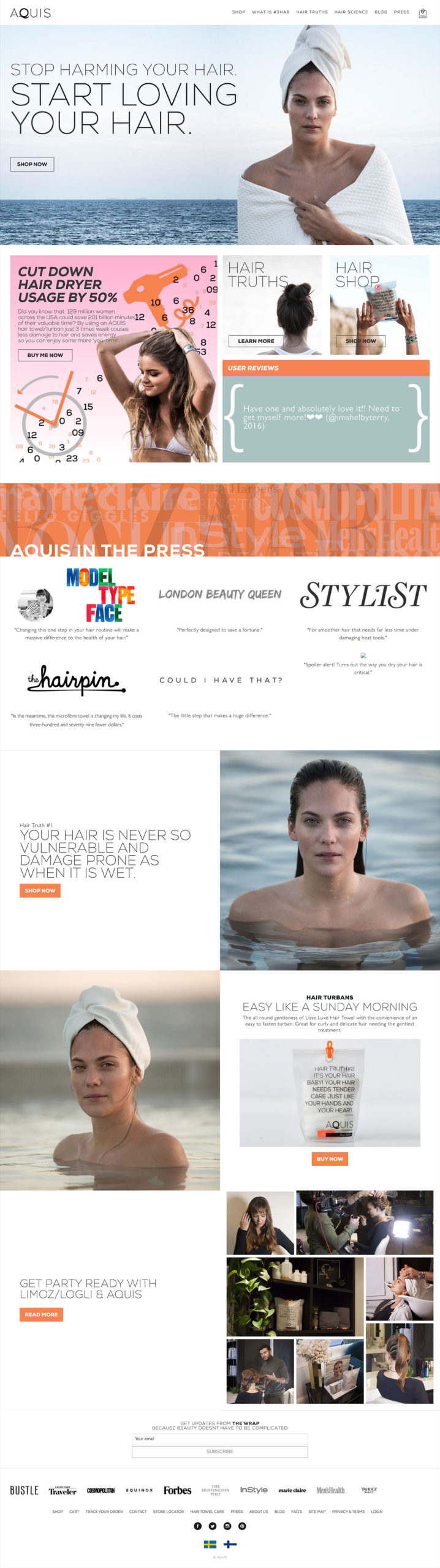
Task: Open the Store Locator footer link
Action: tap(169, 1511)
